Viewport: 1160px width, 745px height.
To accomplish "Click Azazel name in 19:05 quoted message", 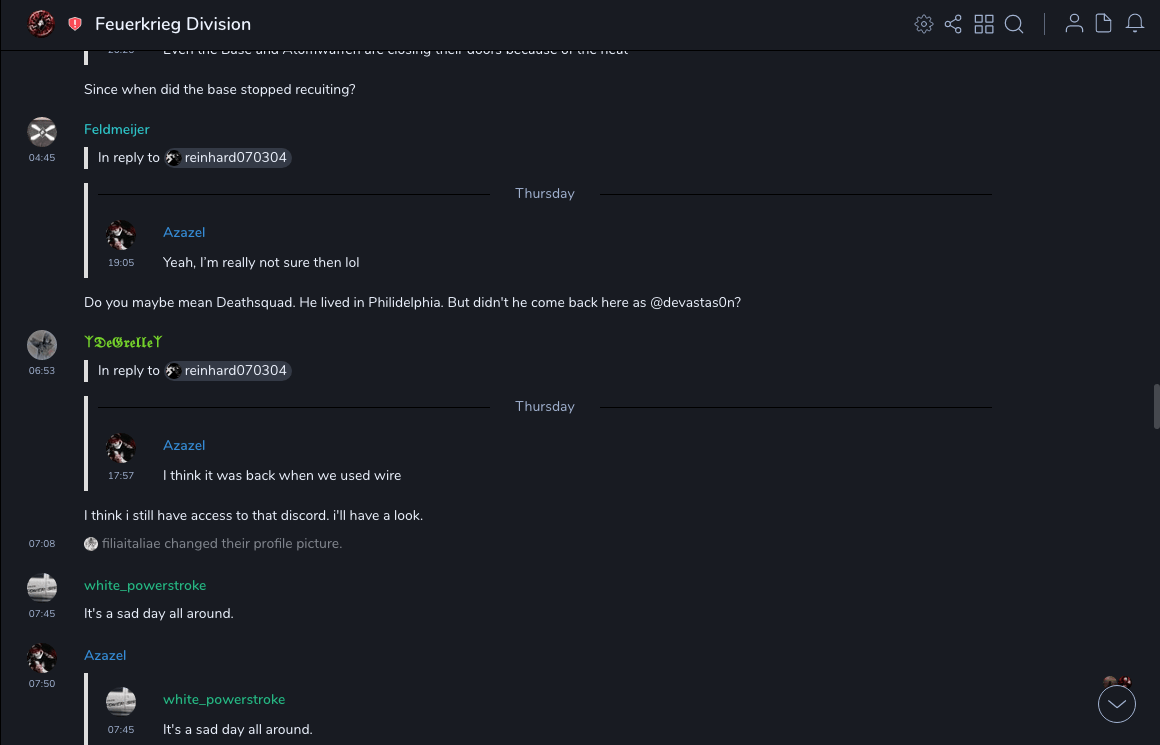I will (184, 232).
